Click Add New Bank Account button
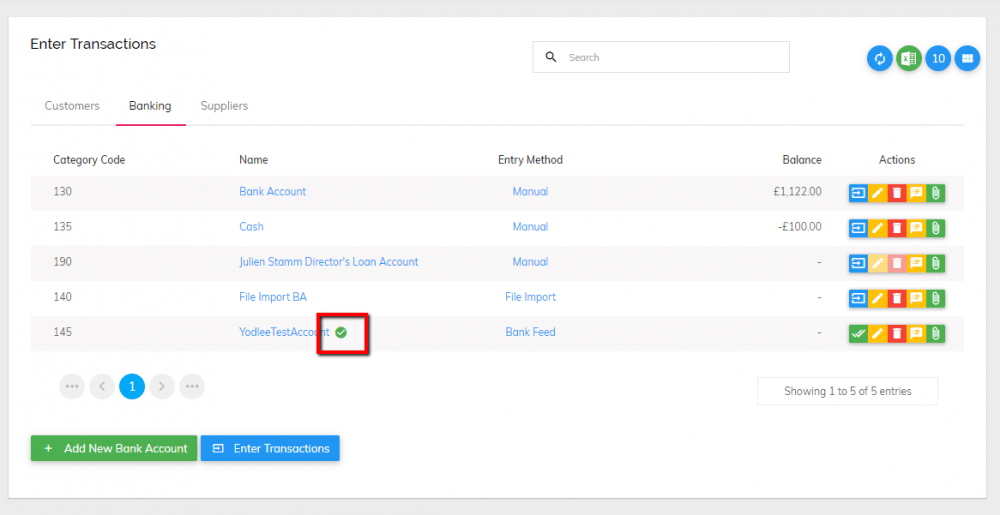The height and width of the screenshot is (515, 1000). click(x=114, y=448)
